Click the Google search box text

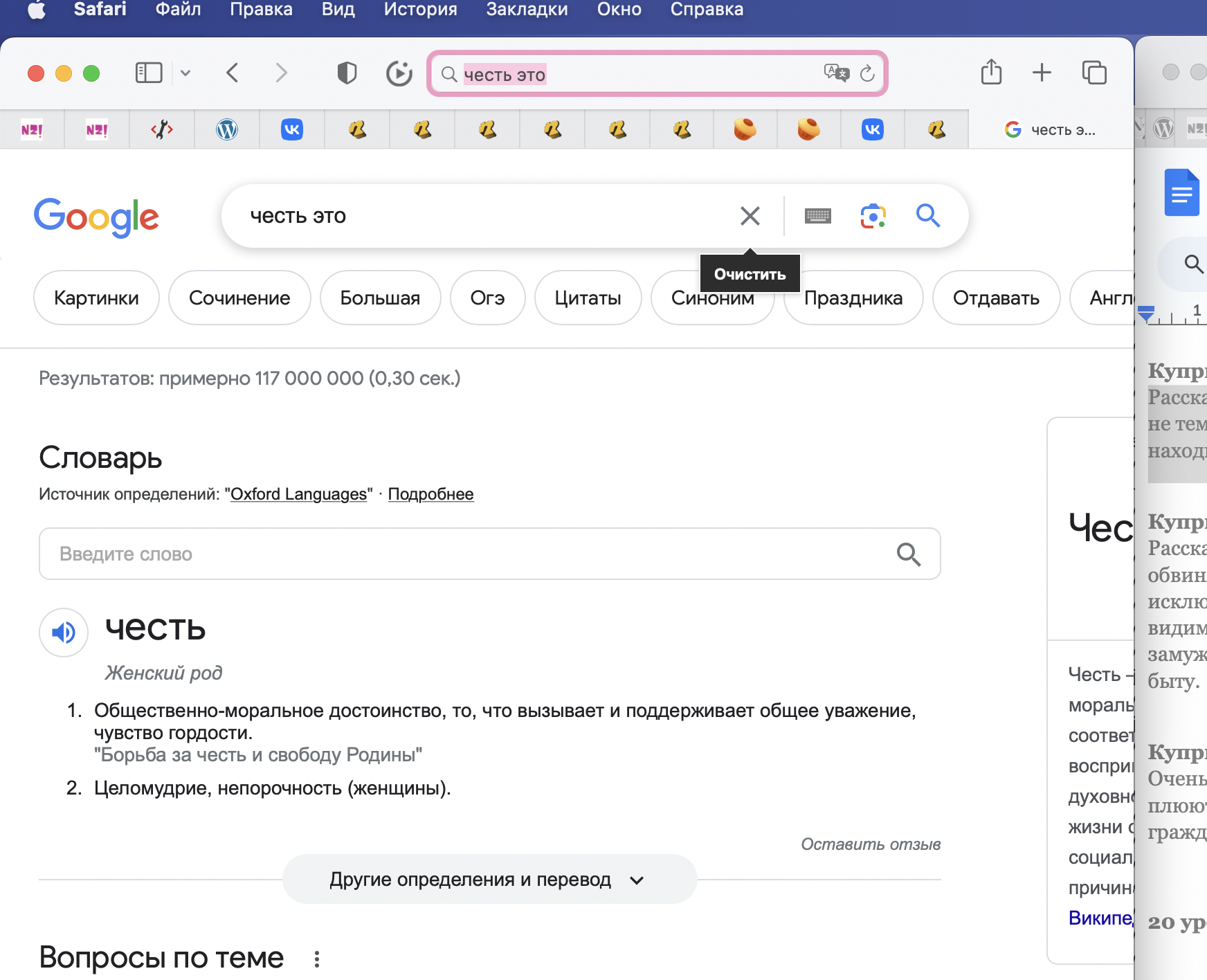point(298,216)
